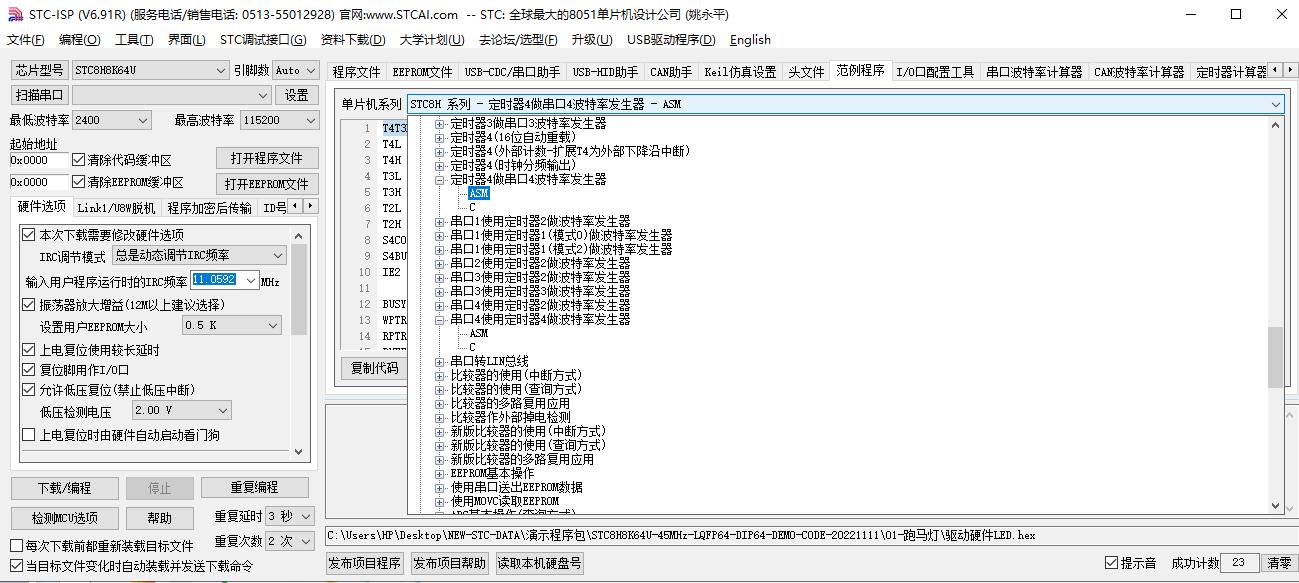Click the 读取本机硬盘号 button
Screen dimensions: 1299x583
[x=539, y=563]
